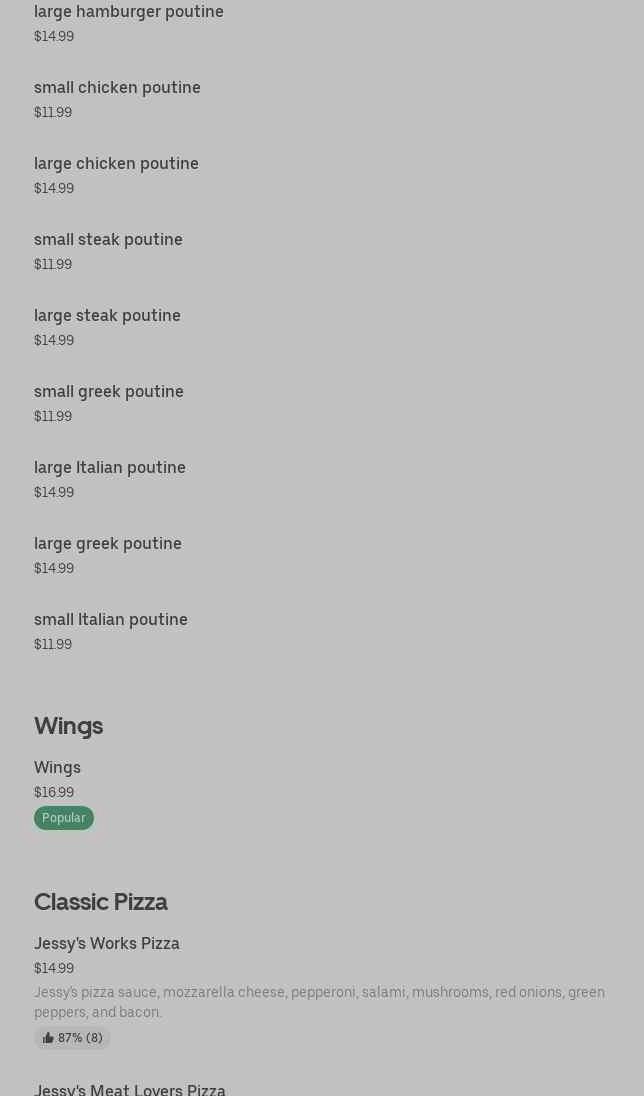This screenshot has width=644, height=1096.
Task: Open small chicken poutine item
Action: coord(117,88)
